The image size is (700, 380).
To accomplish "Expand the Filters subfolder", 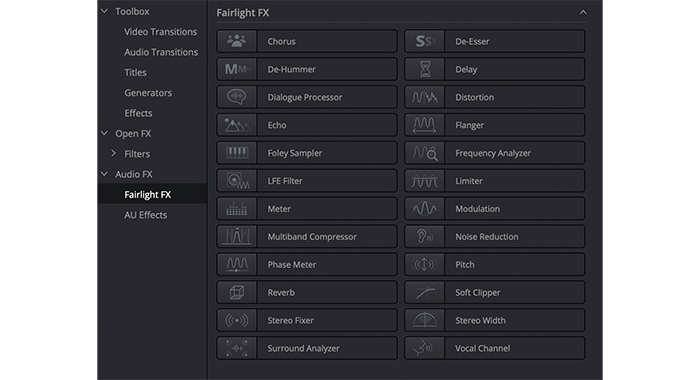I will (x=113, y=154).
